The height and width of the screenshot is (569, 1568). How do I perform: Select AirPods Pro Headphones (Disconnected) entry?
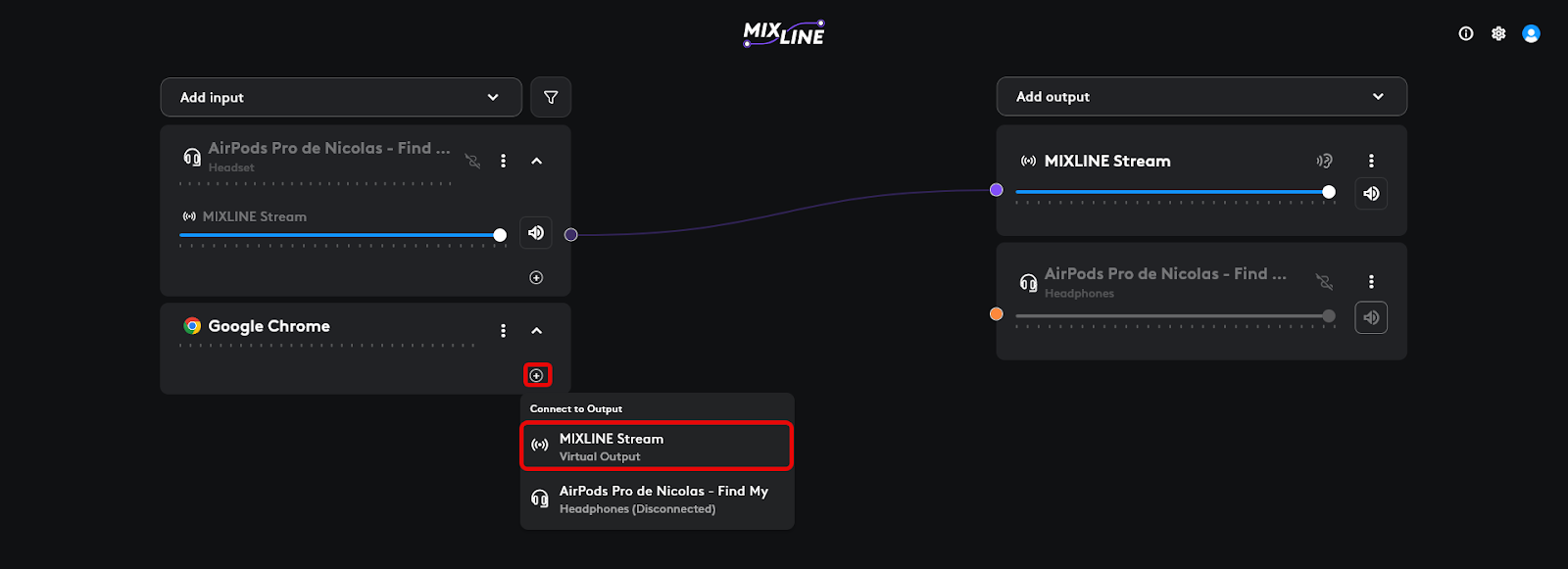tap(657, 499)
